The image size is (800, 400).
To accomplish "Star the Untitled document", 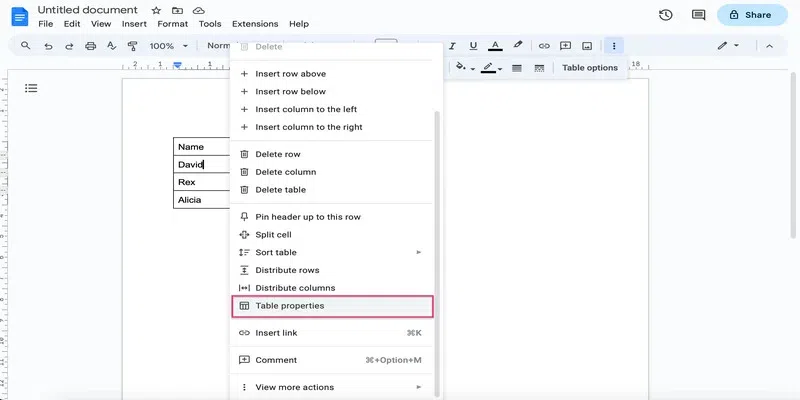I will 157,10.
